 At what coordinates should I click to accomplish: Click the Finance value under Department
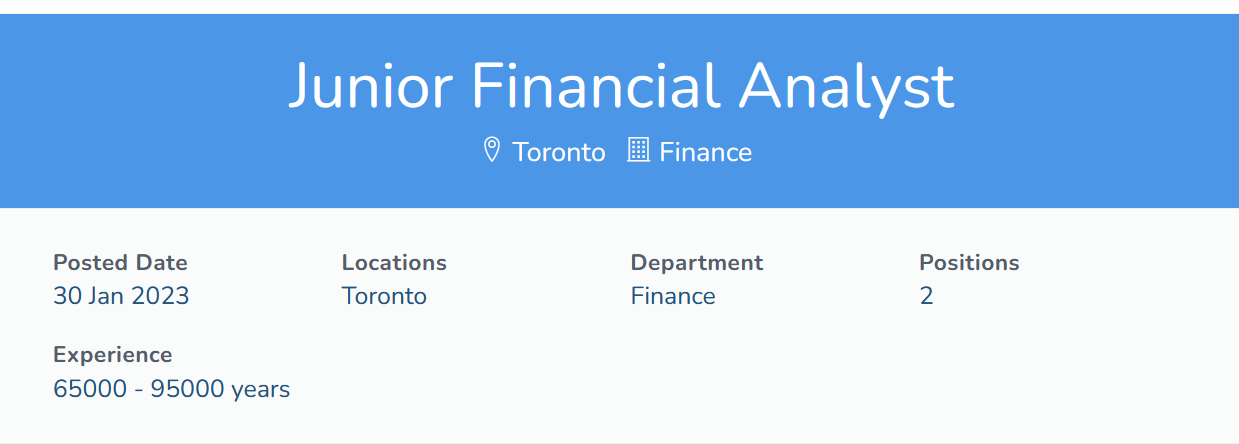pos(673,296)
